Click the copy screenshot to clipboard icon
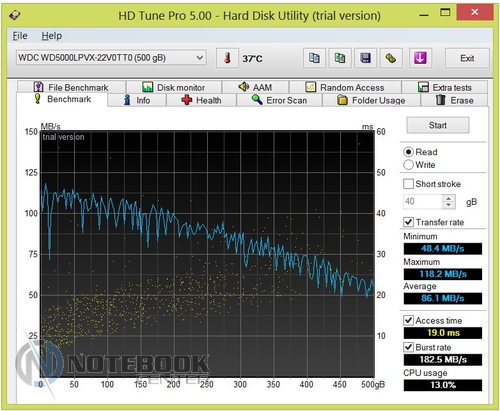Image resolution: width=500 pixels, height=411 pixels. (340, 58)
